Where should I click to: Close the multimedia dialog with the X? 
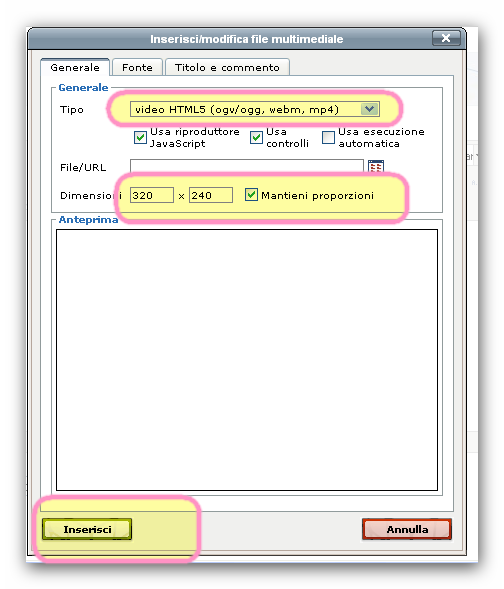[x=446, y=38]
